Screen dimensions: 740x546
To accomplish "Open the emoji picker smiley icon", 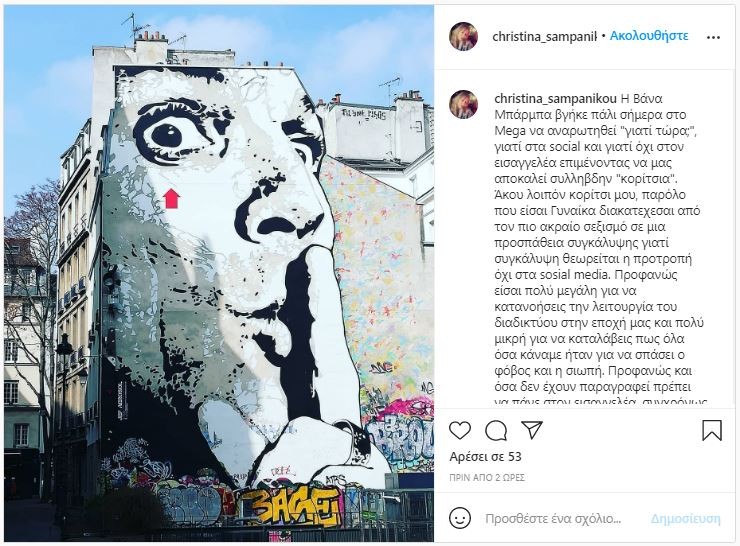I will pyautogui.click(x=460, y=518).
